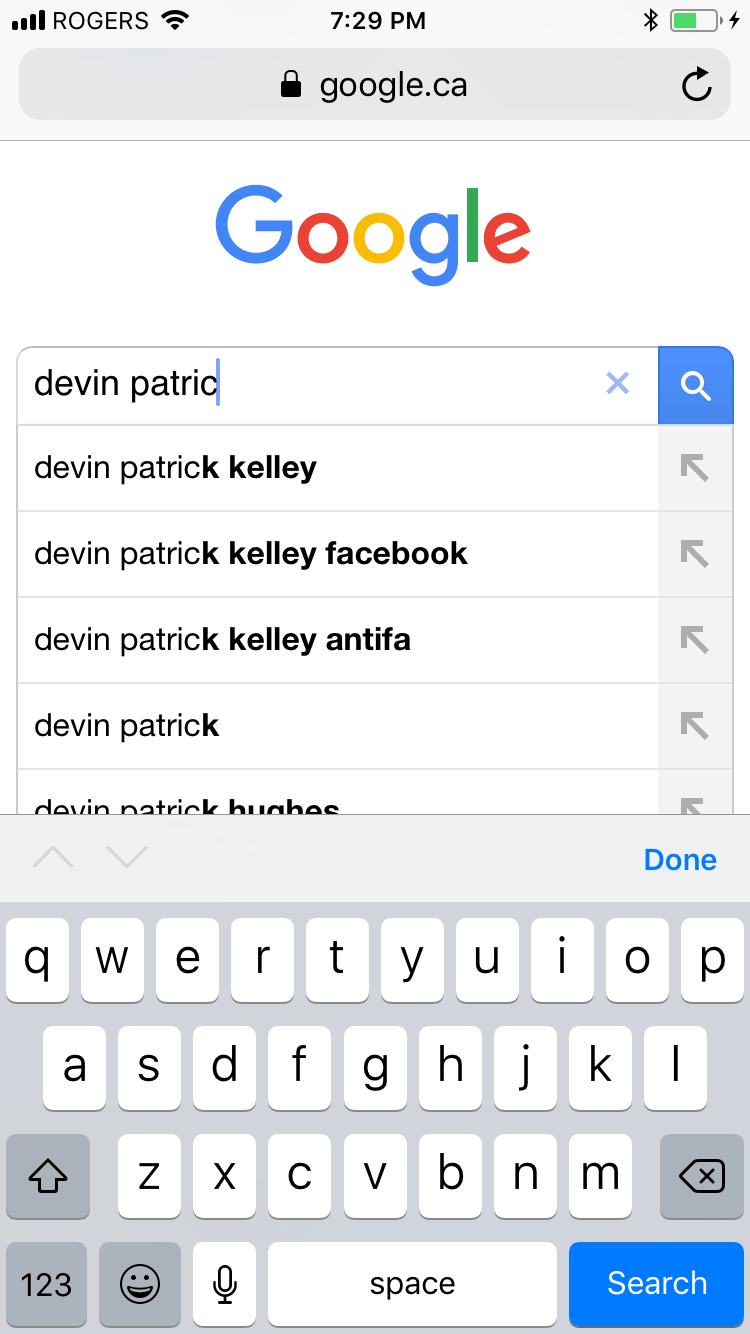750x1334 pixels.
Task: Tap the blue Search key
Action: coord(656,1284)
